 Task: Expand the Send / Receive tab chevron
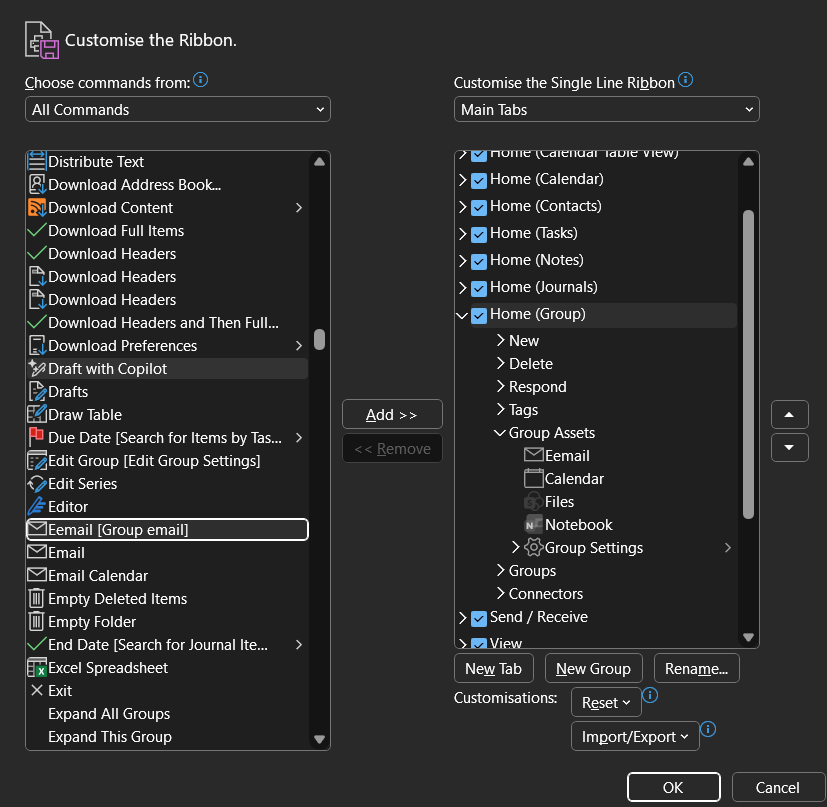[x=463, y=618]
